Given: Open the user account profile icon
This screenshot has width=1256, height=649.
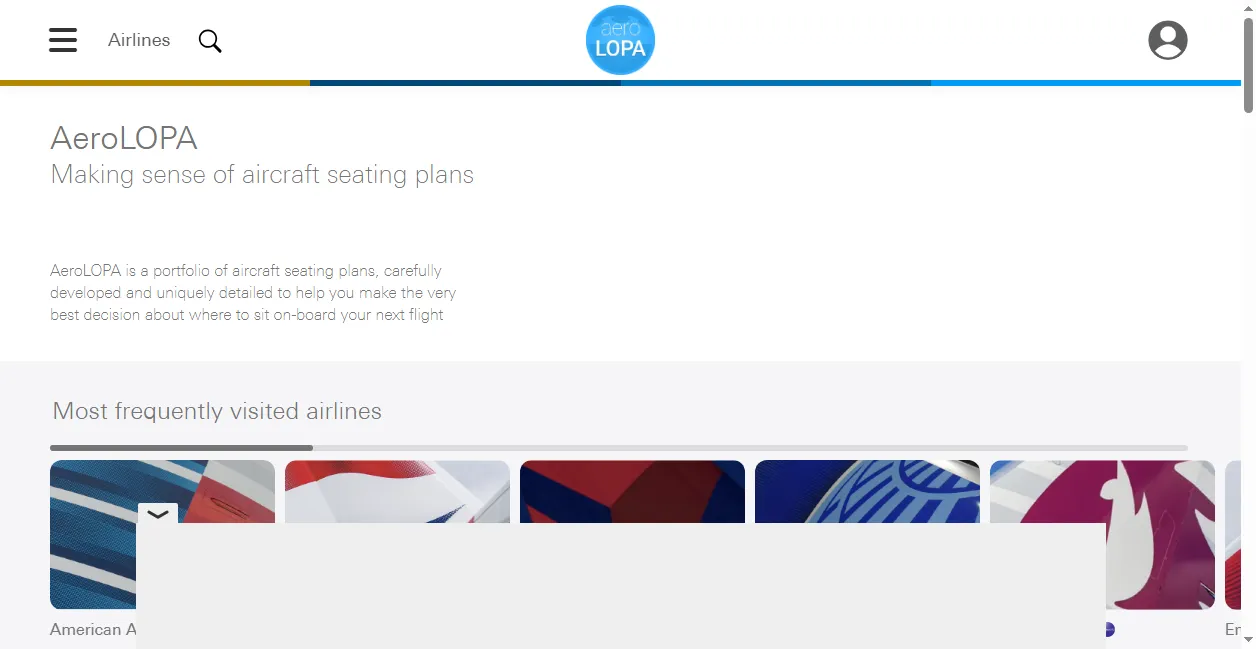Looking at the screenshot, I should (1167, 41).
